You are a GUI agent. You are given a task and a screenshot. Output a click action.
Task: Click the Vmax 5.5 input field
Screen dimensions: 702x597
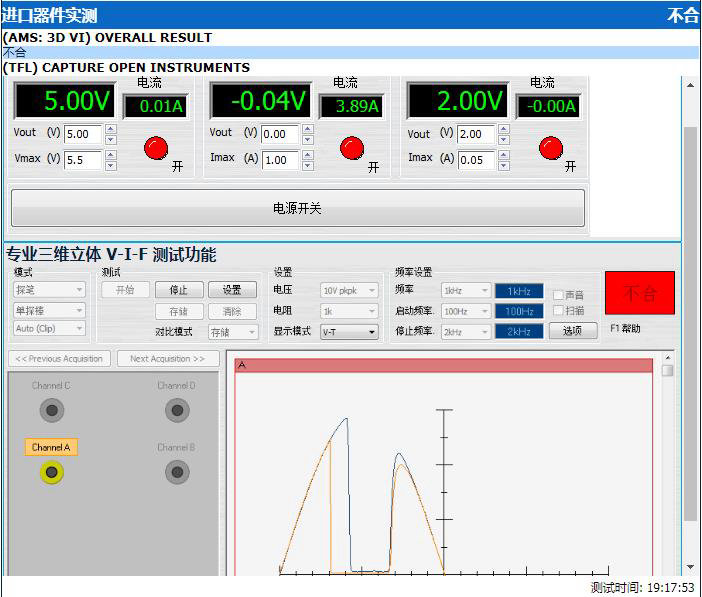point(83,160)
